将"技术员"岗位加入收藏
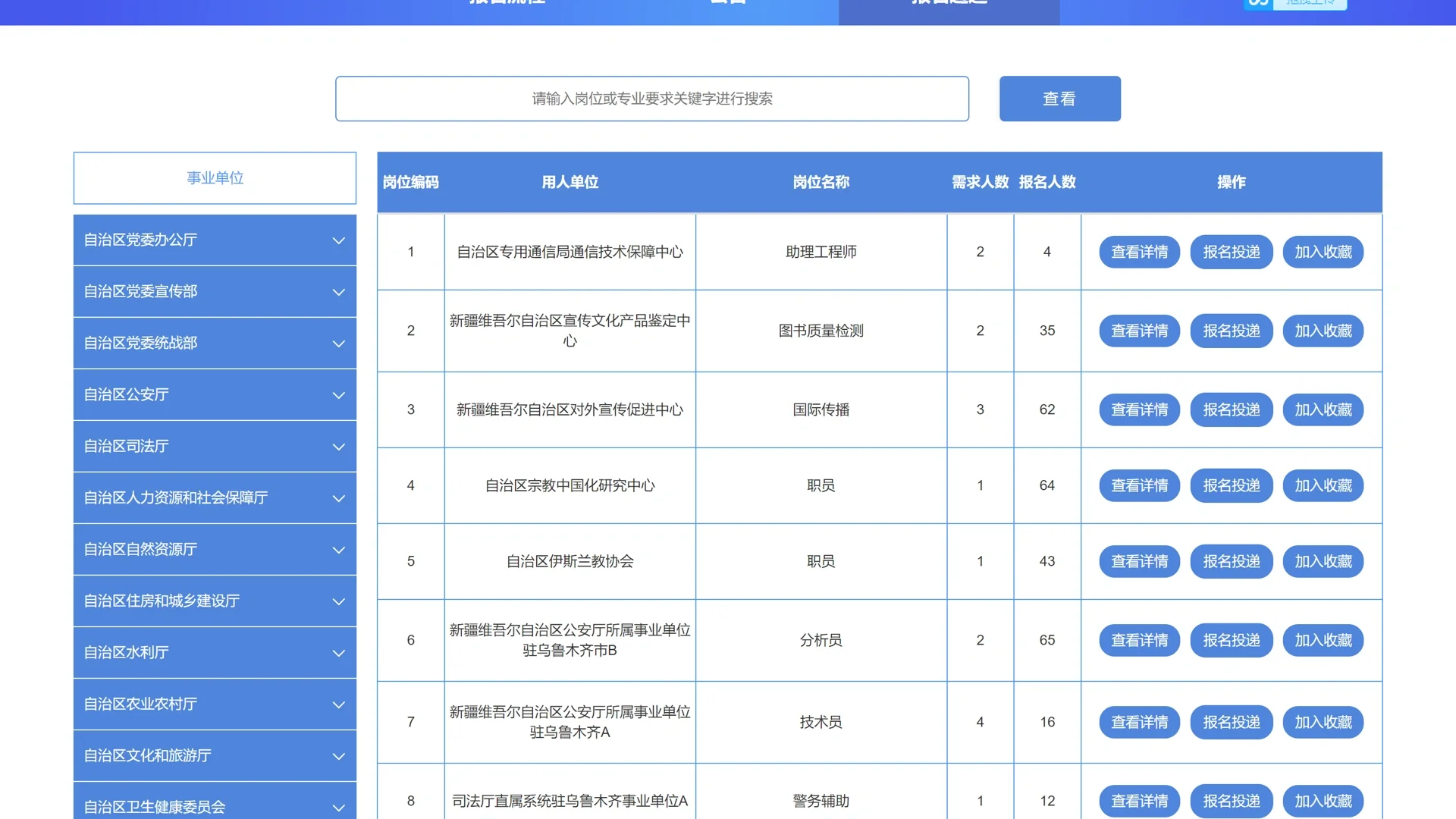 tap(1323, 722)
